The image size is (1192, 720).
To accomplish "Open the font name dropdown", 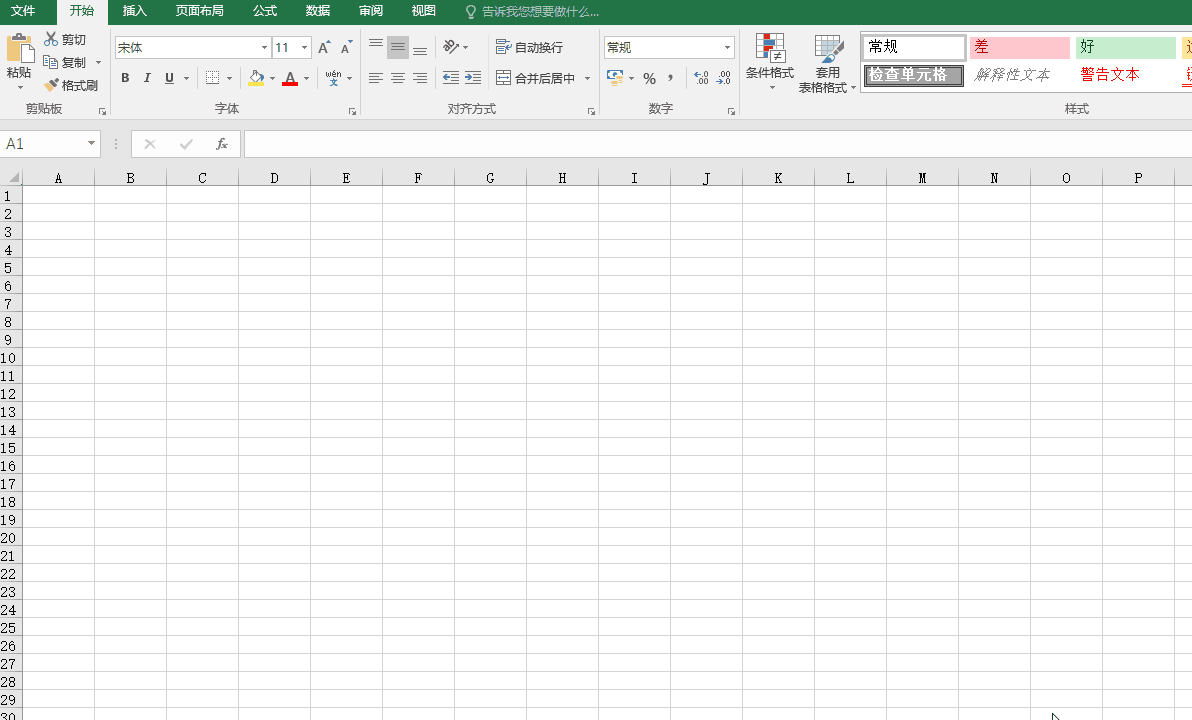I will [x=264, y=47].
